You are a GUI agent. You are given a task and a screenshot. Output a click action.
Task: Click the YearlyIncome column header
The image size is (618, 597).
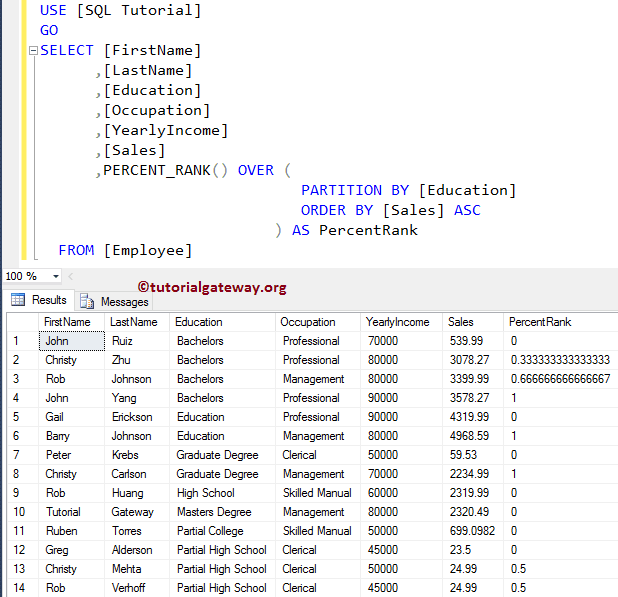click(401, 322)
